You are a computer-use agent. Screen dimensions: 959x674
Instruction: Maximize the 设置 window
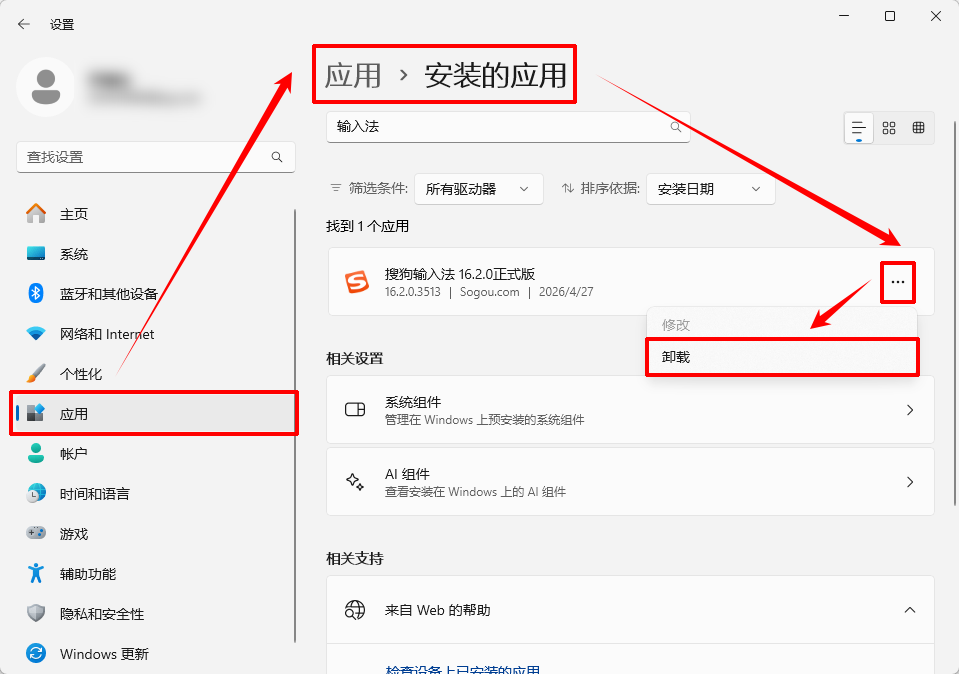[x=890, y=15]
